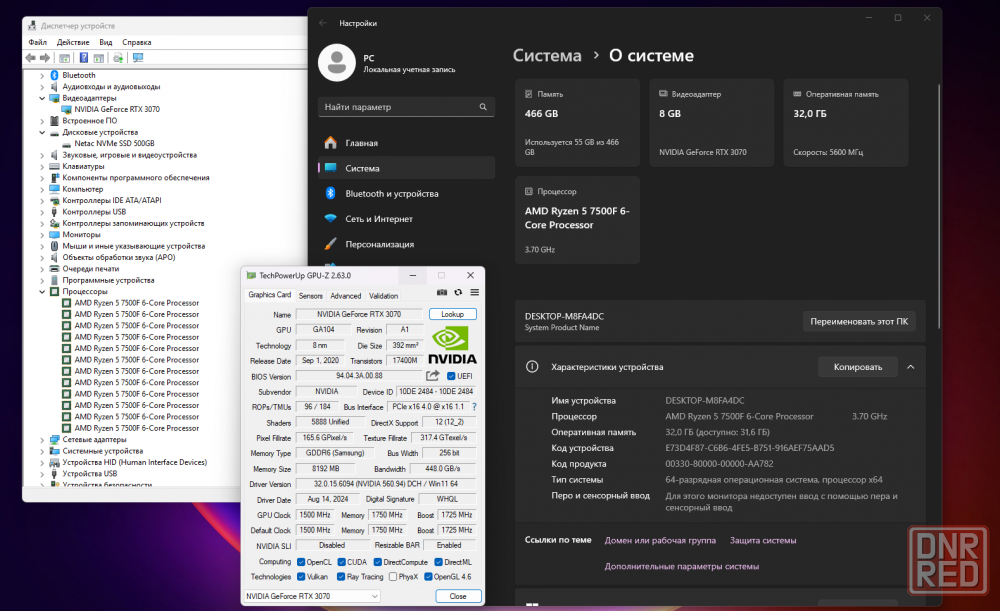Click Переименовать этот ПК button
Viewport: 1000px width, 611px height.
(x=859, y=321)
